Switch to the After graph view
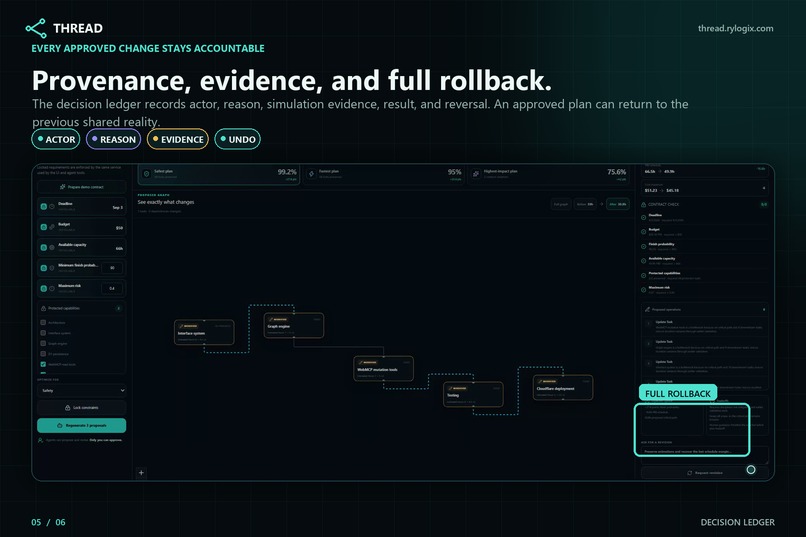 coord(618,204)
